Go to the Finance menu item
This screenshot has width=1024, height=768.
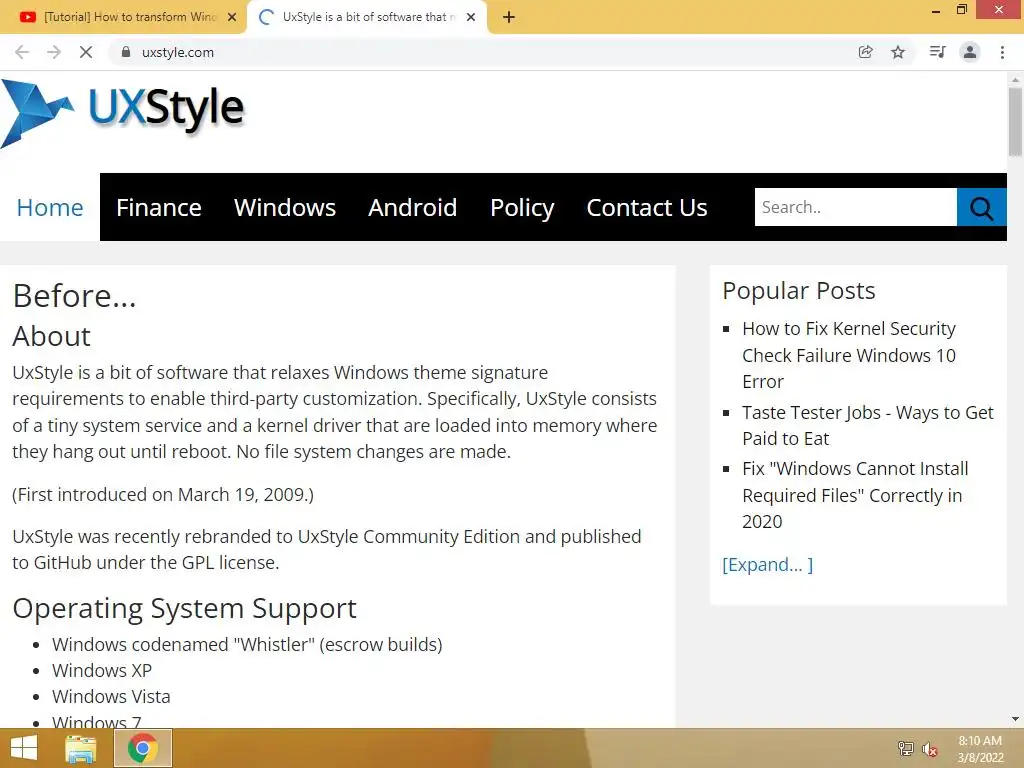pyautogui.click(x=159, y=207)
